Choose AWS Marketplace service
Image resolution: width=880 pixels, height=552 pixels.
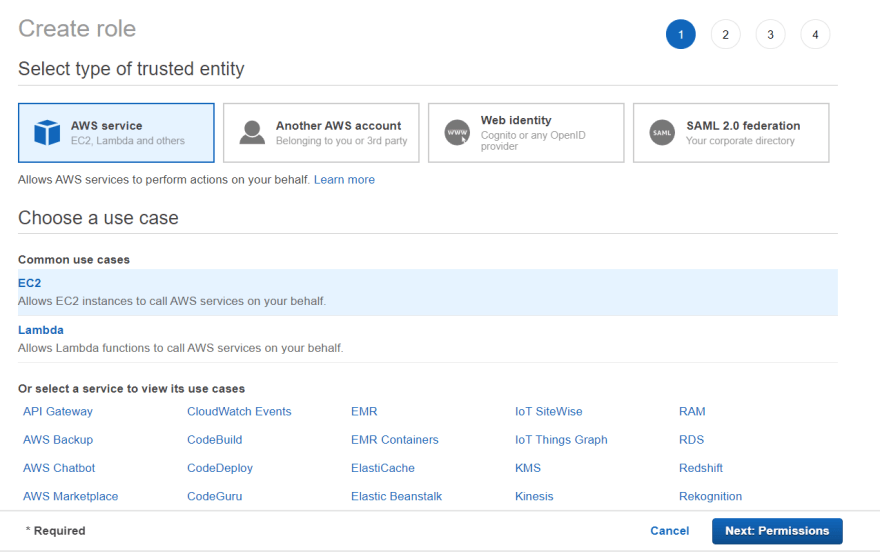point(71,496)
